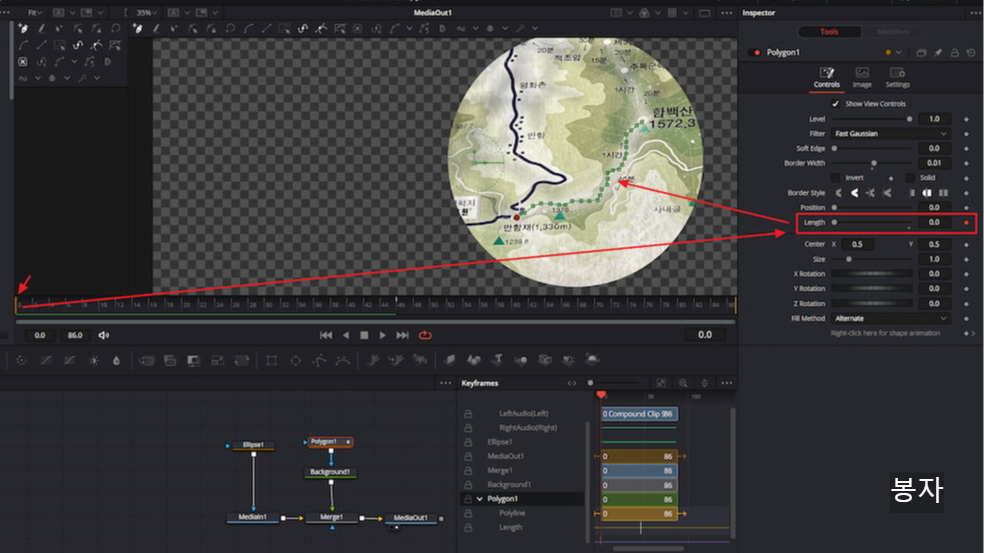Switch to the Modifiers tab in Inspector
Image resolution: width=984 pixels, height=553 pixels.
coord(892,31)
